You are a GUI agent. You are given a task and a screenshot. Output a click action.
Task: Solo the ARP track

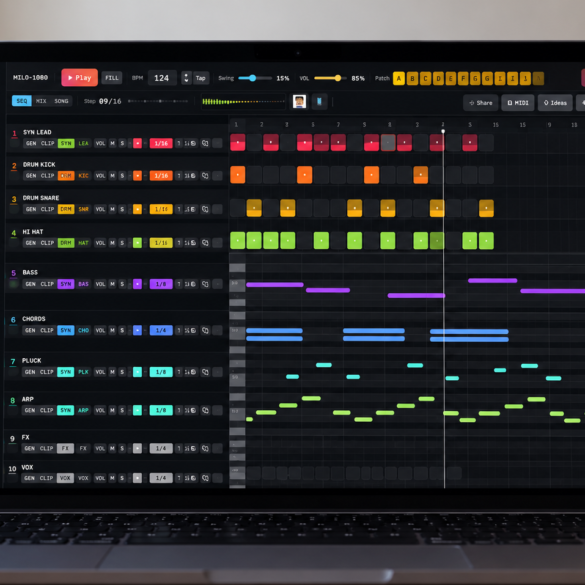[122, 410]
